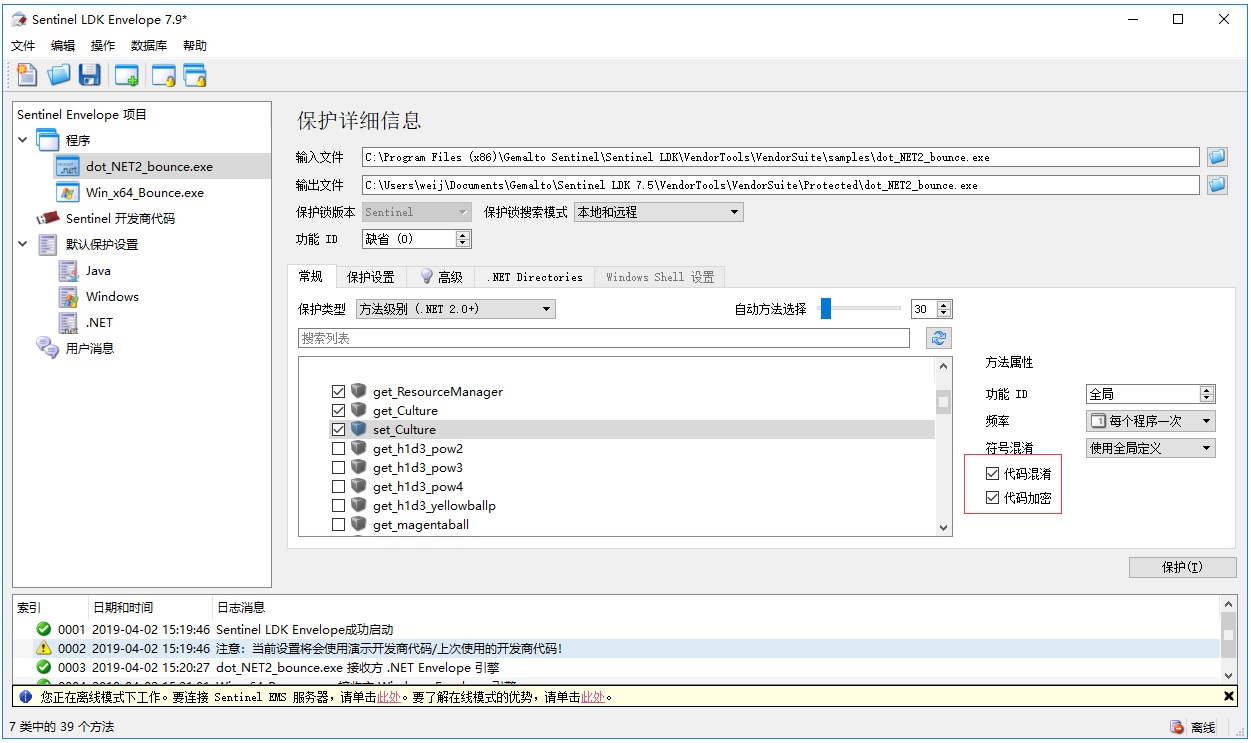Click the Windows settings icon in the tree
This screenshot has height=743, width=1251.
click(68, 296)
